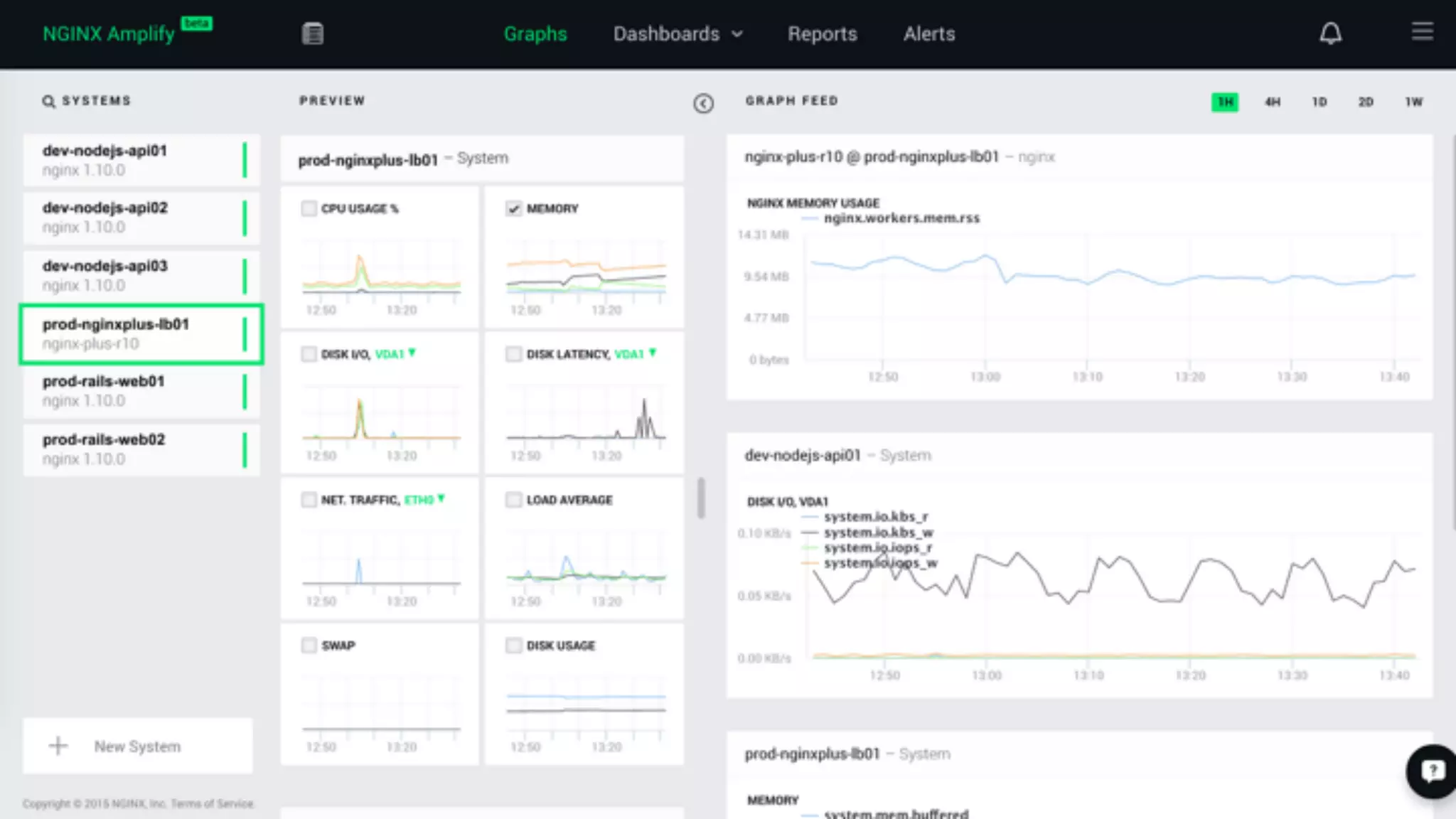The height and width of the screenshot is (819, 1456).
Task: Select system dev-nodejs-api01
Action: click(141, 160)
